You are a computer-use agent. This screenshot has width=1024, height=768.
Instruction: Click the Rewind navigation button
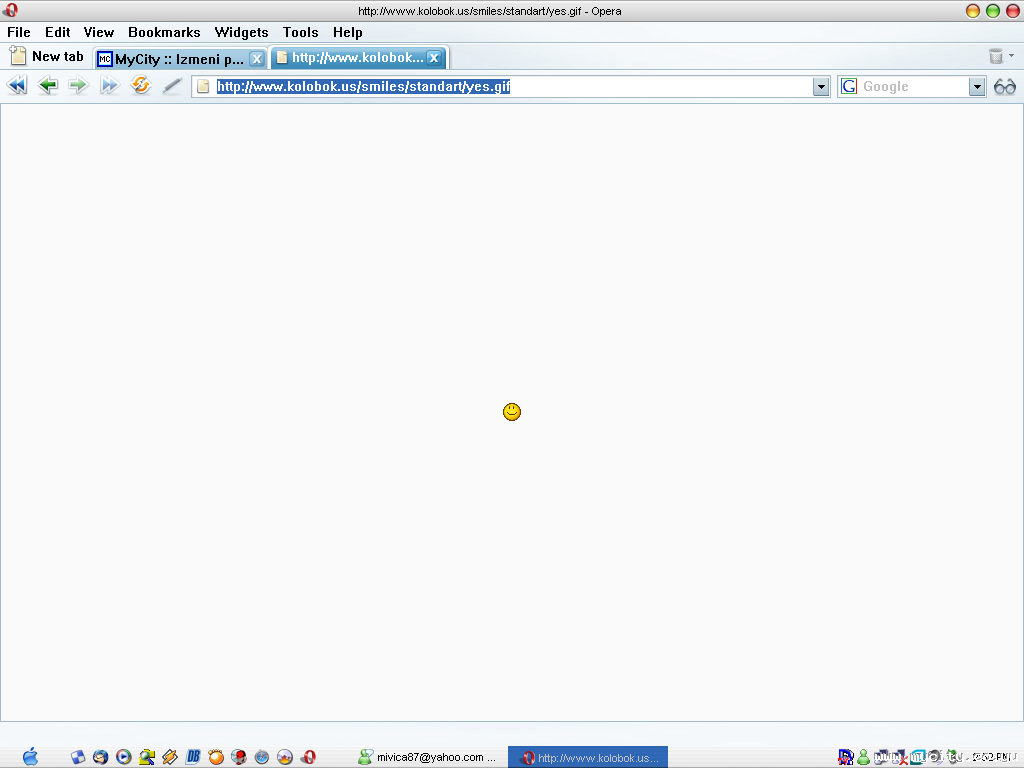pos(17,86)
